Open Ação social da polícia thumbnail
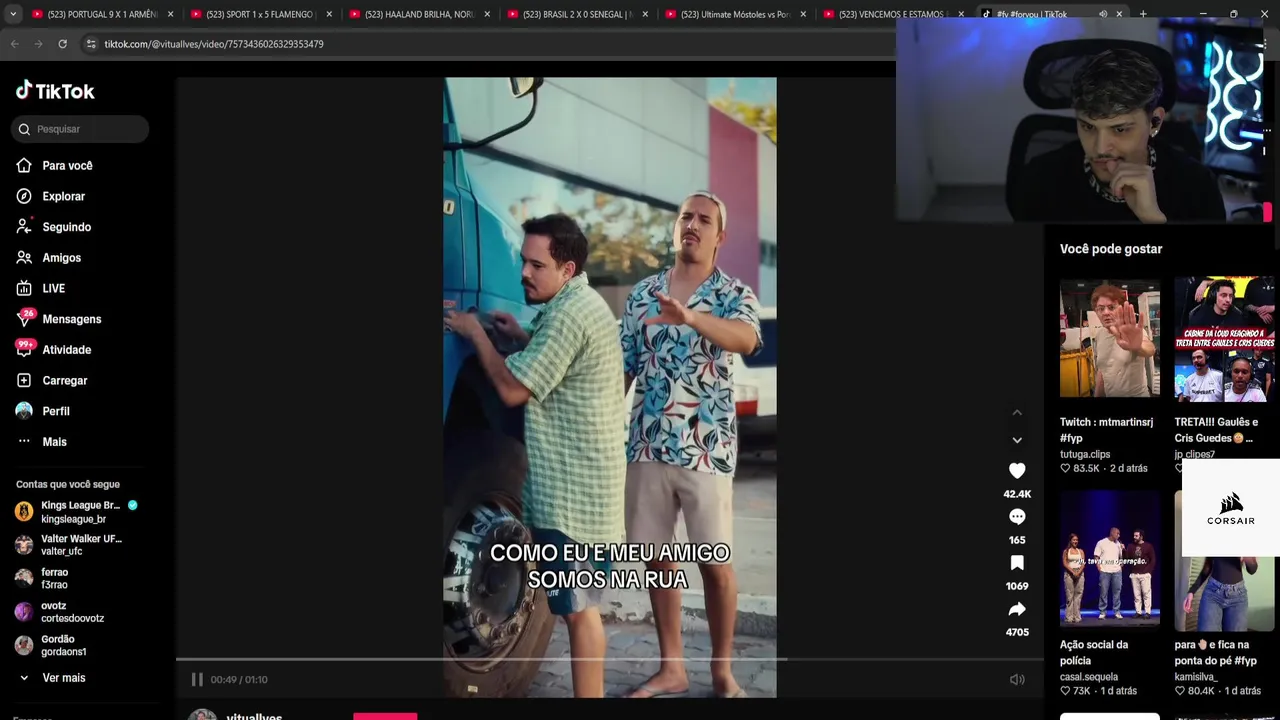 [x=1110, y=558]
